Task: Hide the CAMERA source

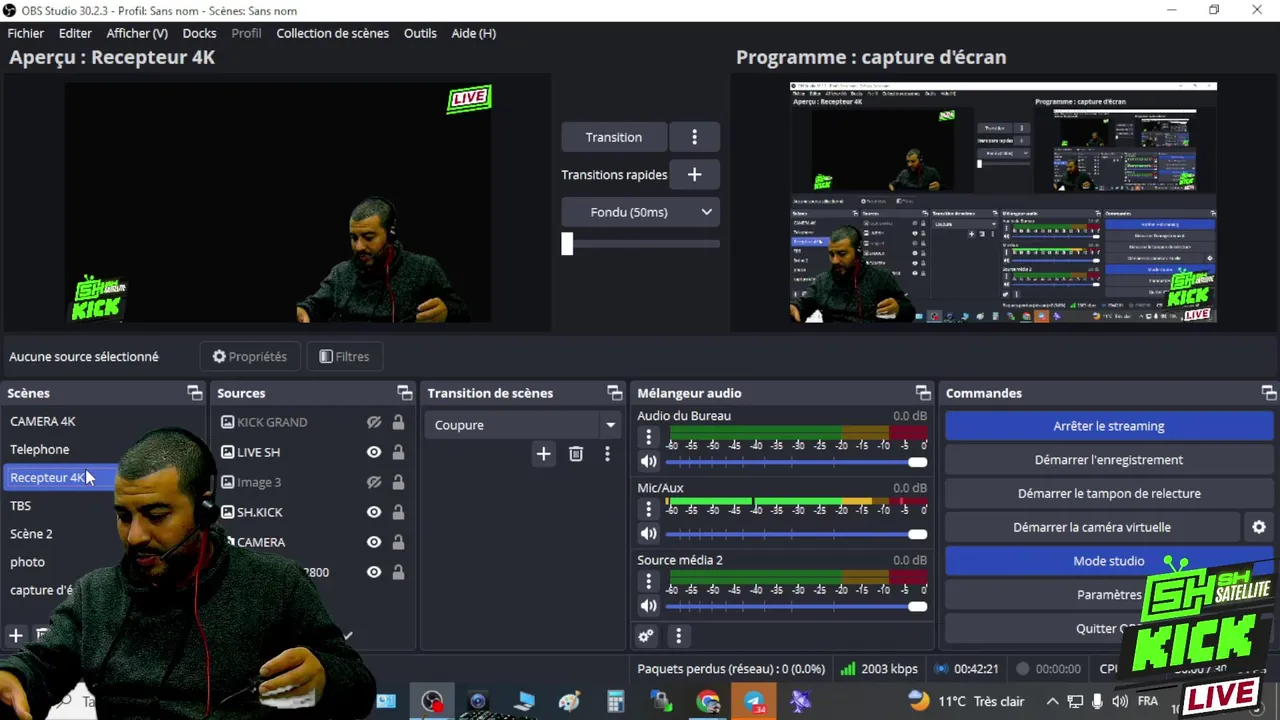Action: [374, 542]
